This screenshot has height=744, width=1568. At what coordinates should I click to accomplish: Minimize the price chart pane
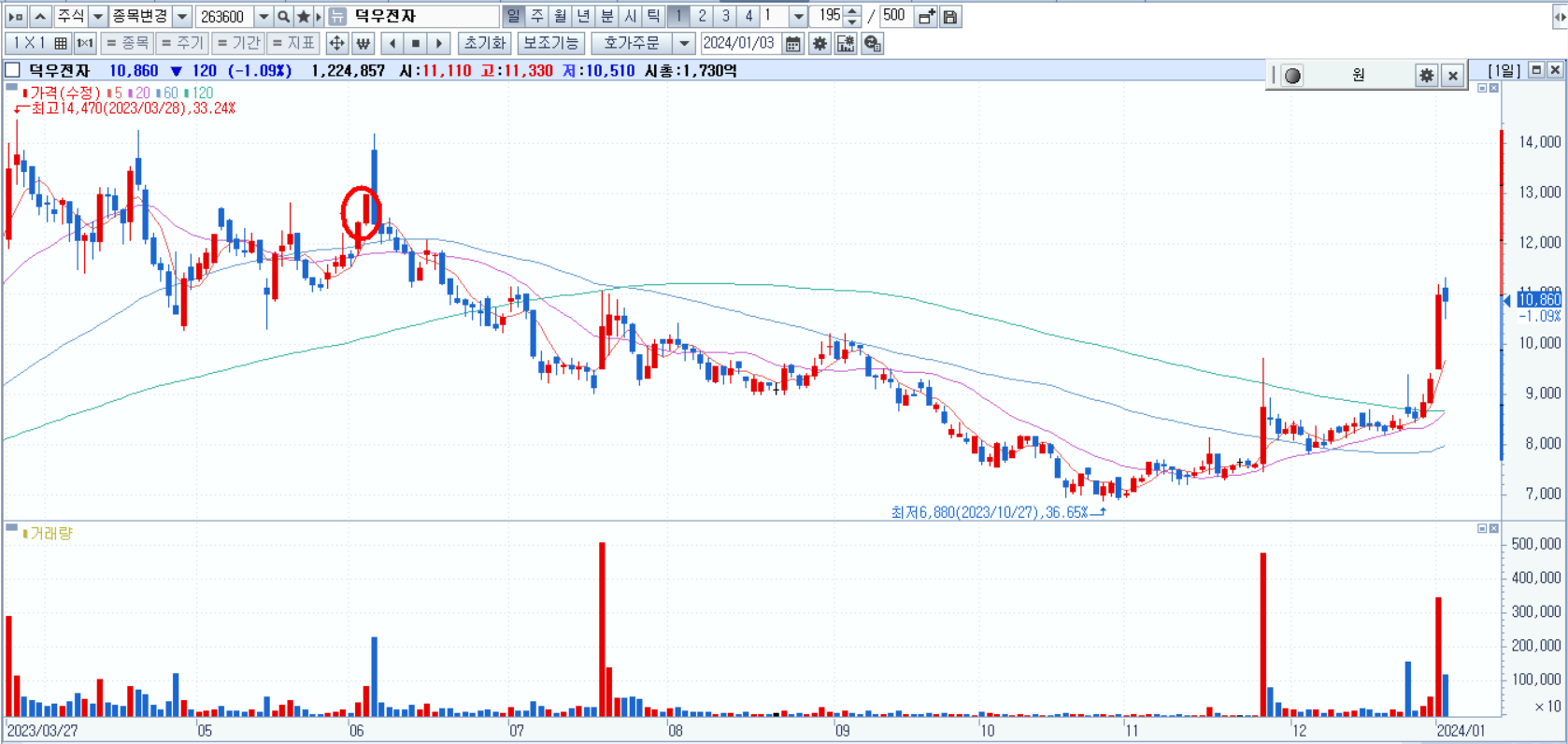coord(1482,88)
